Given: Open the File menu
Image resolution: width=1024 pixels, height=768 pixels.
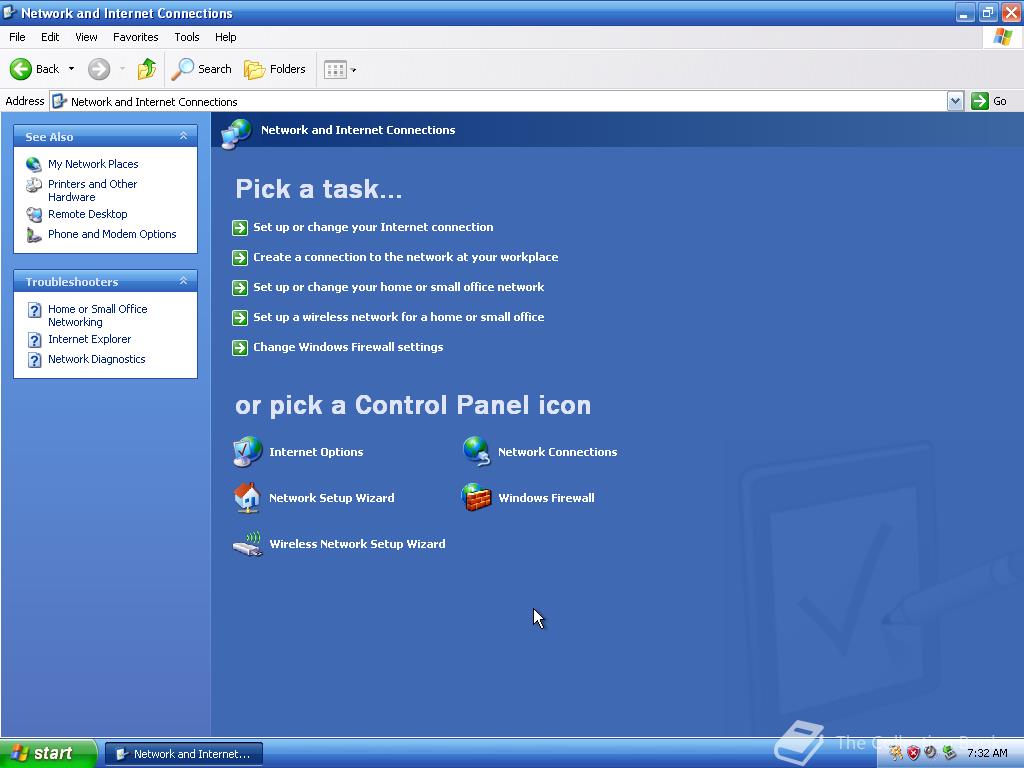Looking at the screenshot, I should (17, 37).
